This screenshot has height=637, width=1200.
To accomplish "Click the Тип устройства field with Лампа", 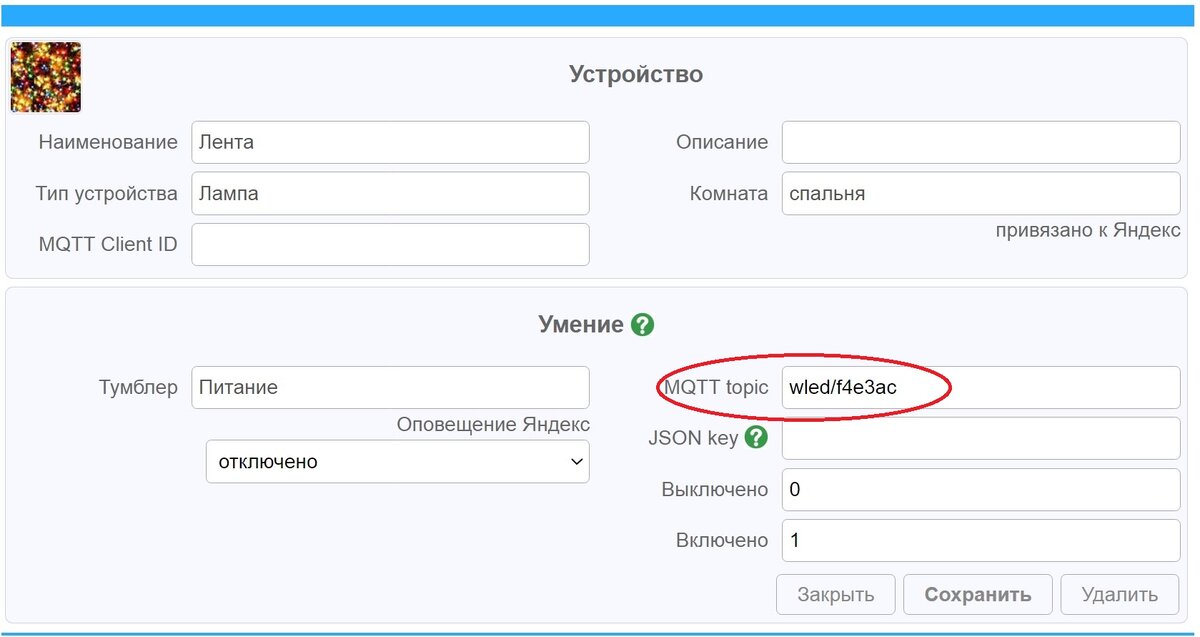I will point(390,193).
